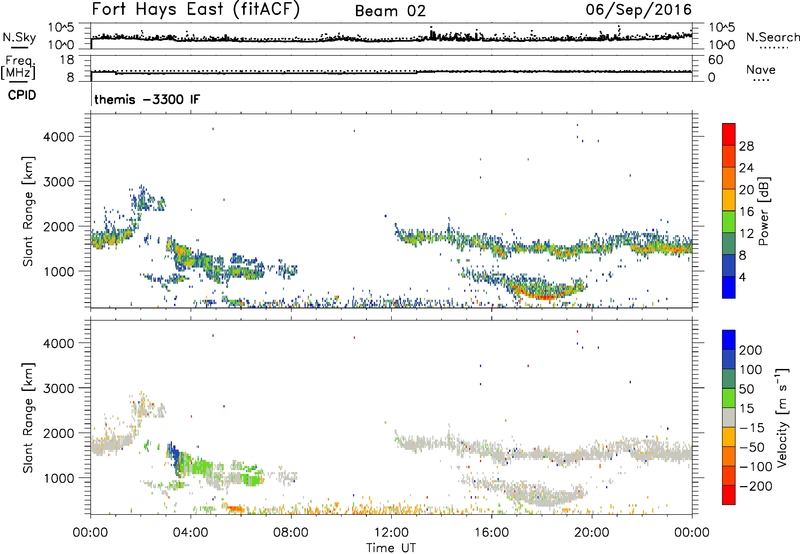This screenshot has width=800, height=554.
Task: Click 'Slant Range [km]' label of velocity panel
Action: 28,418
